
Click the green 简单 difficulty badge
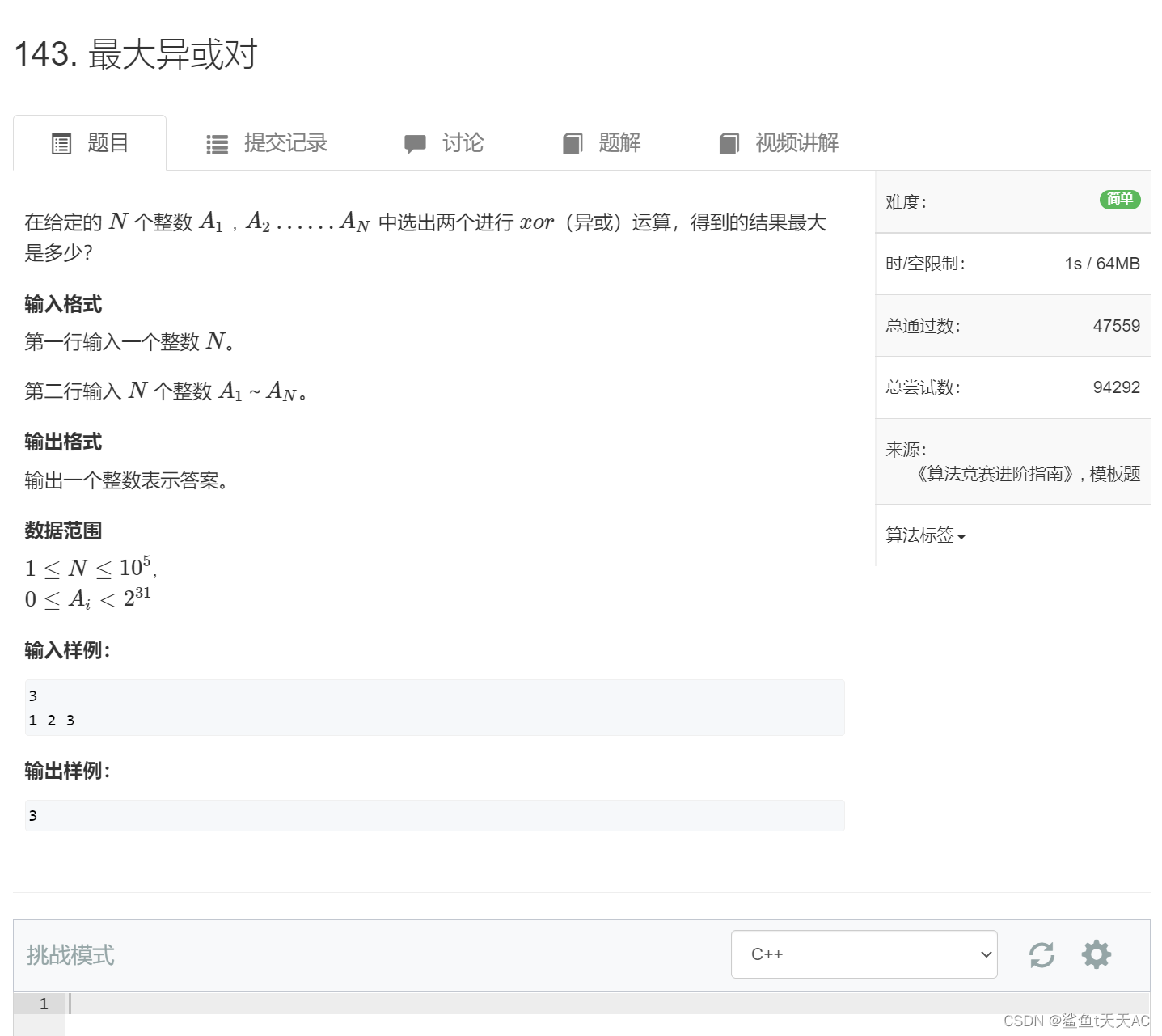click(1119, 199)
